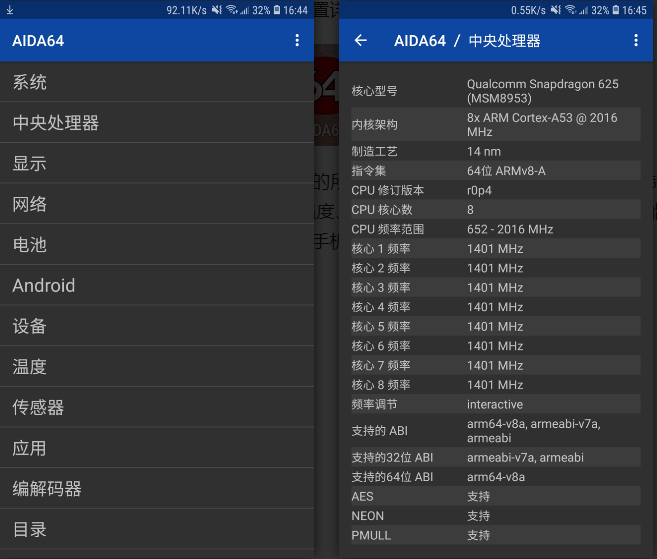Open the 系统 category
Image resolution: width=657 pixels, height=559 pixels.
[x=157, y=82]
